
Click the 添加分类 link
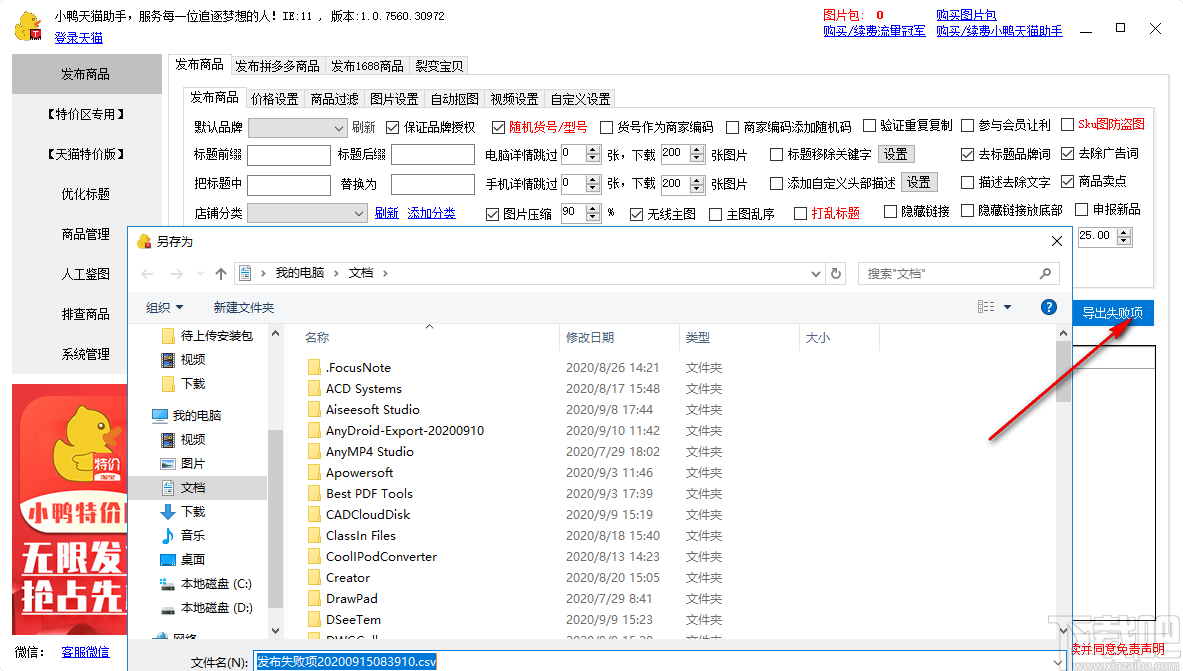(x=431, y=213)
